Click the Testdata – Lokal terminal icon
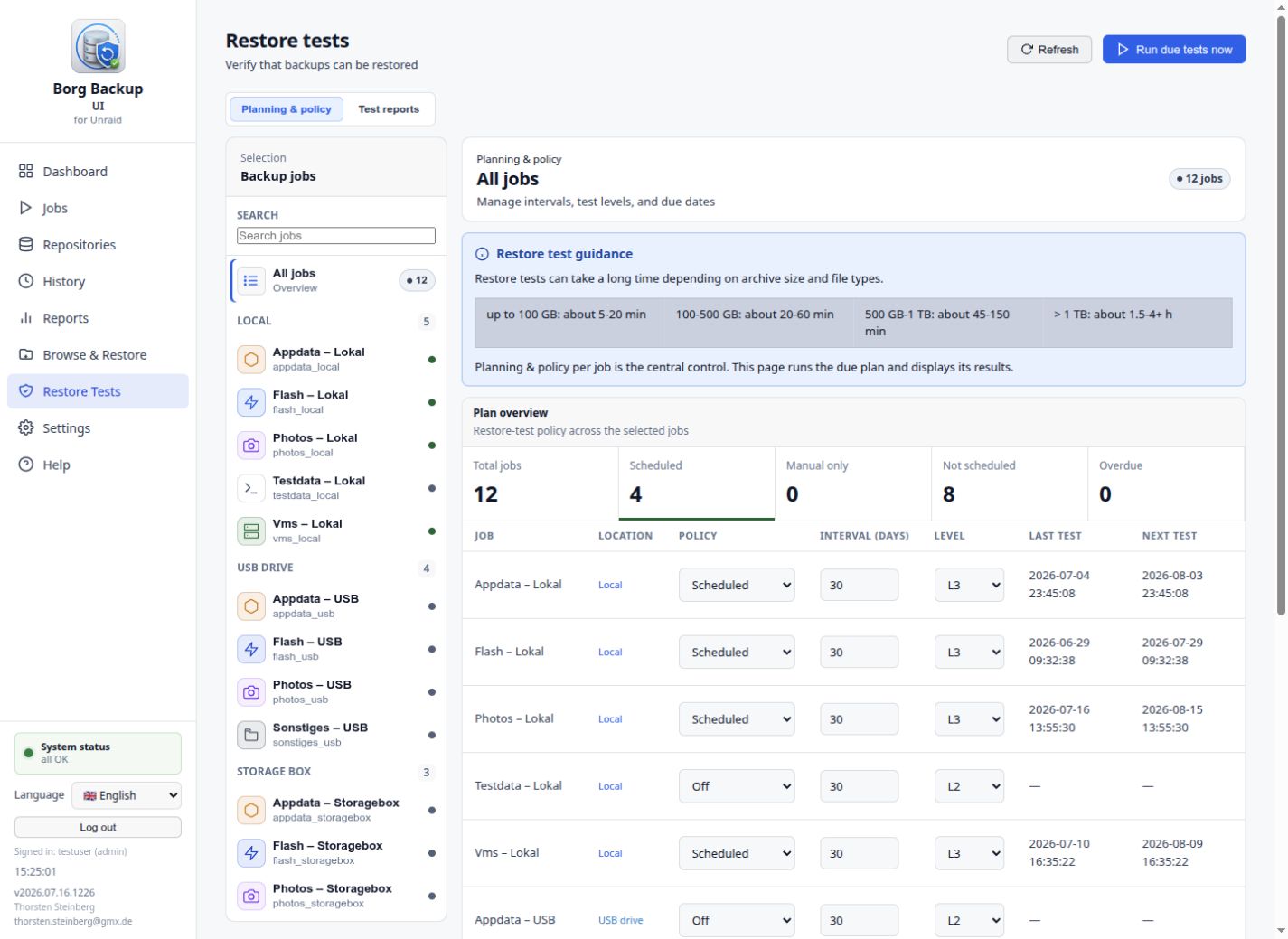The height and width of the screenshot is (939, 1288). point(251,488)
